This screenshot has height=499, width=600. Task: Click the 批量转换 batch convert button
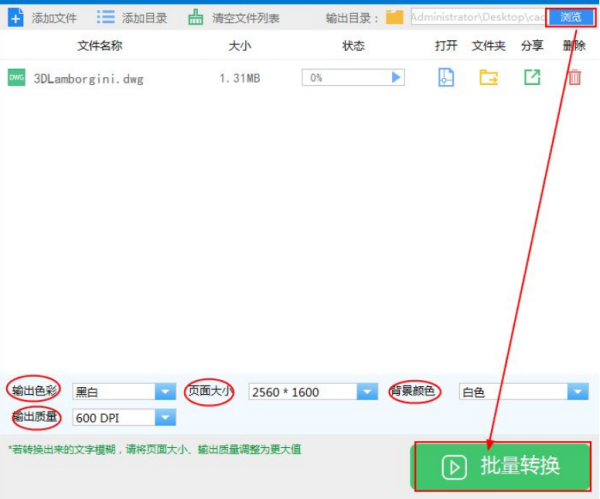tap(501, 466)
